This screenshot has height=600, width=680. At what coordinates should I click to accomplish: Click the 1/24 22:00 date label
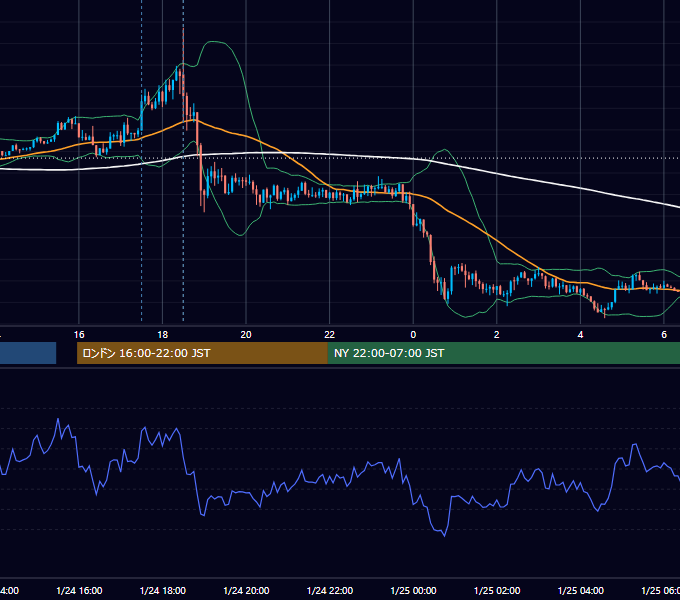[x=330, y=590]
